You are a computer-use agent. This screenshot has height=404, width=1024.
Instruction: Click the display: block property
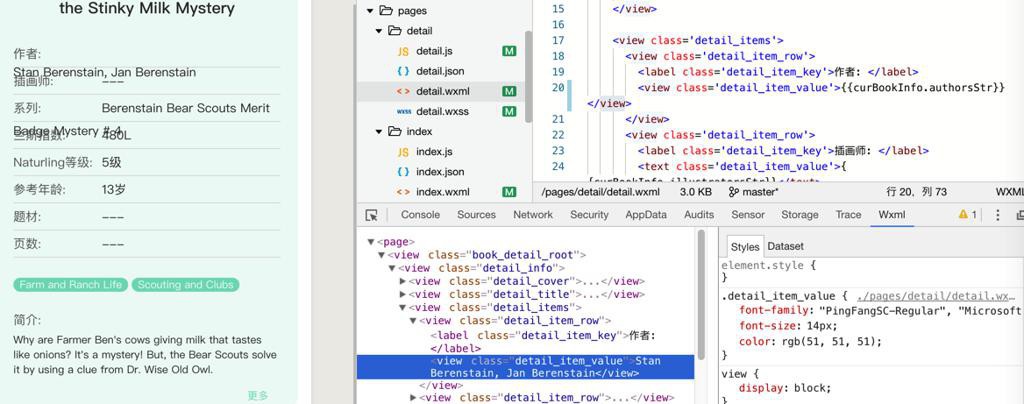tap(785, 388)
